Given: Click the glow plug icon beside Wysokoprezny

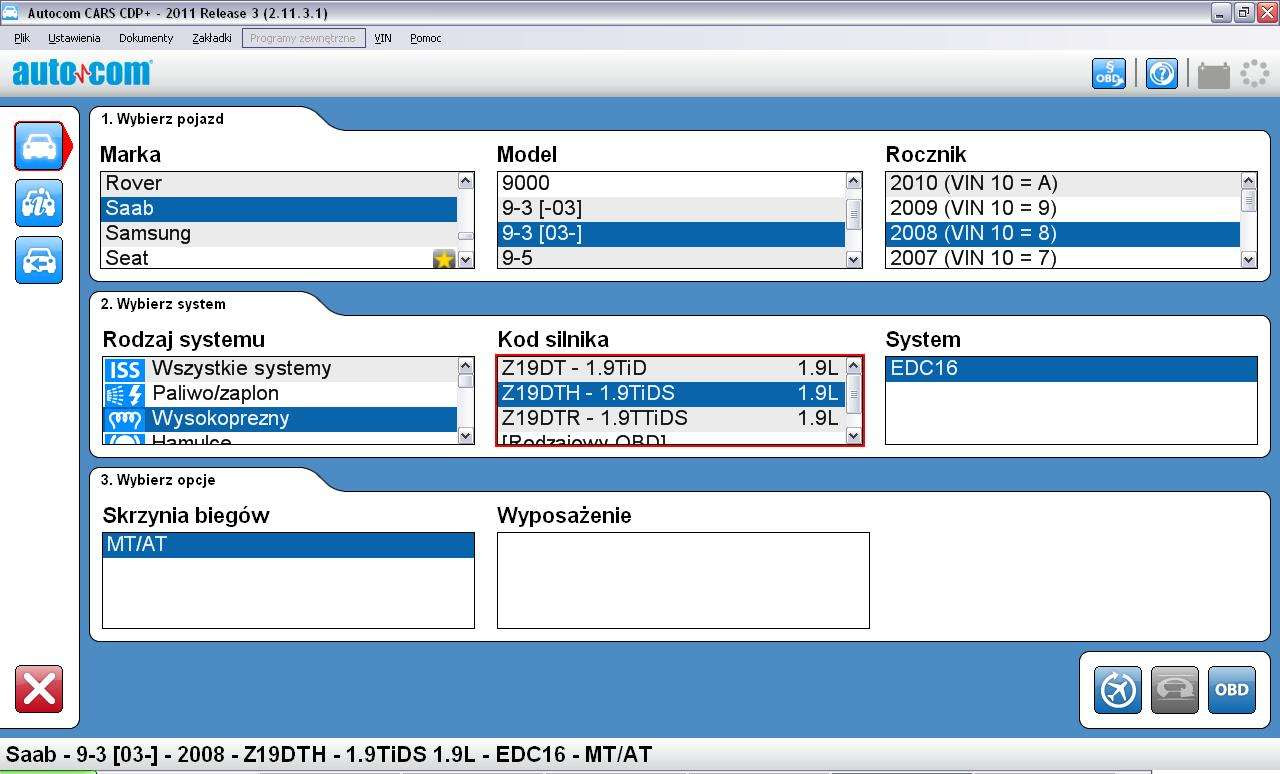Looking at the screenshot, I should click(125, 418).
